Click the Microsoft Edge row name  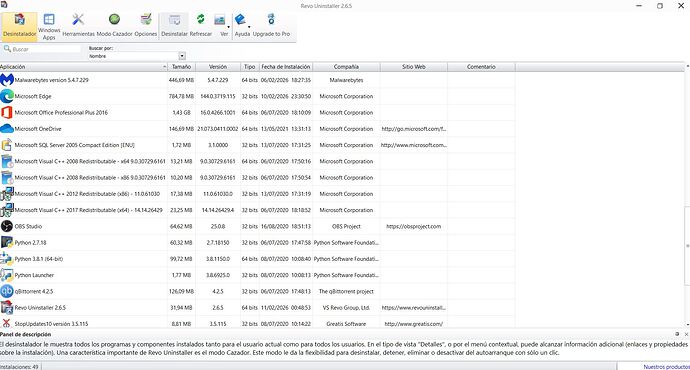tap(33, 96)
